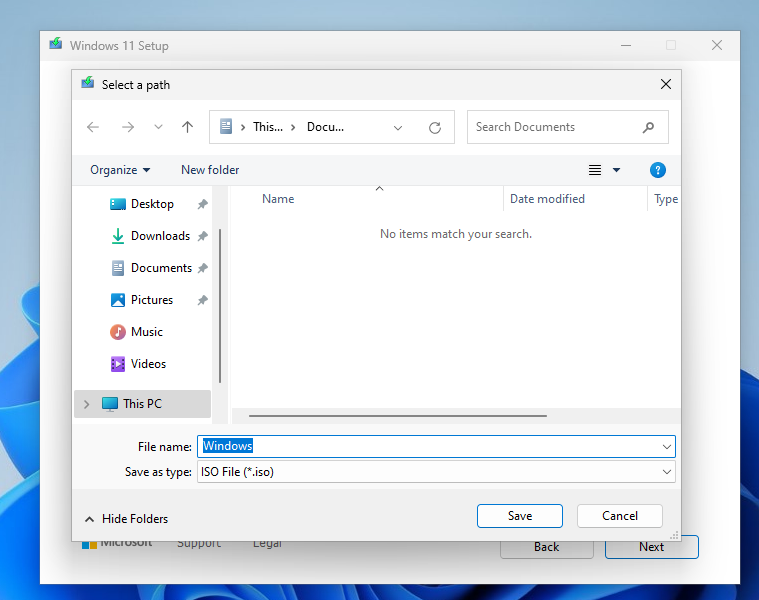Image resolution: width=759 pixels, height=600 pixels.
Task: Minimize the Windows 11 Setup window
Action: click(626, 45)
